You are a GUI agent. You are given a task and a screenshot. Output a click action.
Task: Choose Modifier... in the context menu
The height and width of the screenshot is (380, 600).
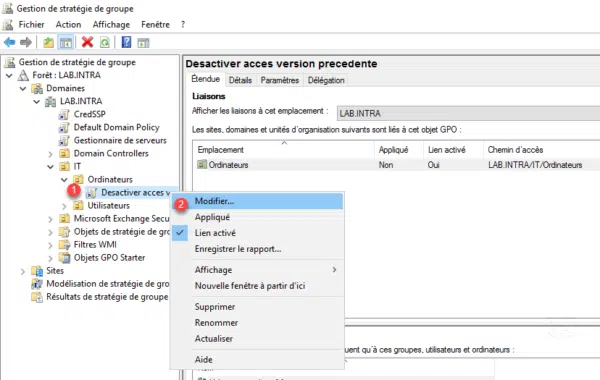257,201
